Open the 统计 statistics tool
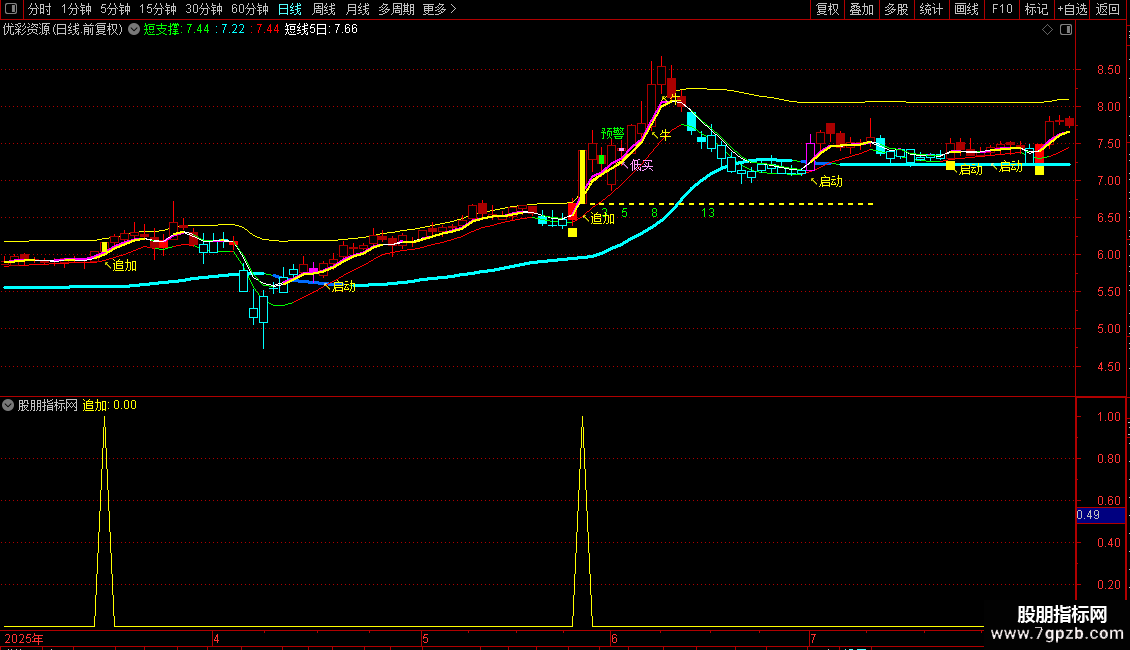The image size is (1130, 650). click(930, 9)
